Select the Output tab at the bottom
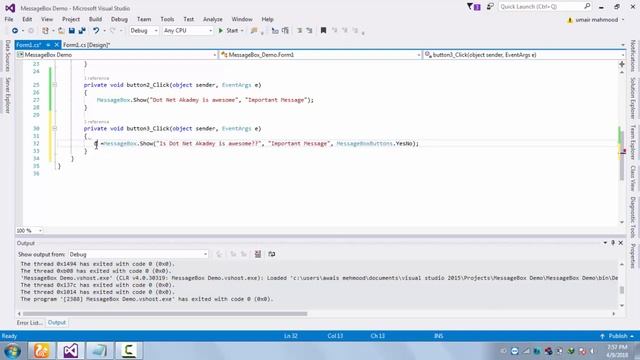 [57, 322]
